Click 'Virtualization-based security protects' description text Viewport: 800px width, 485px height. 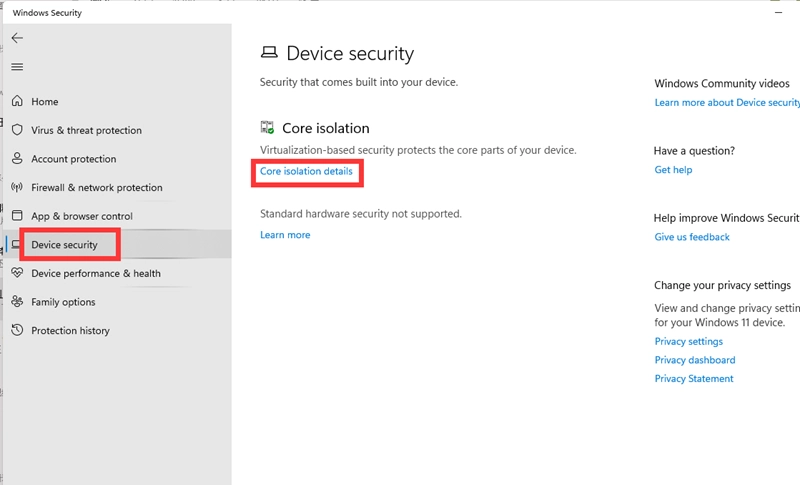pyautogui.click(x=418, y=150)
